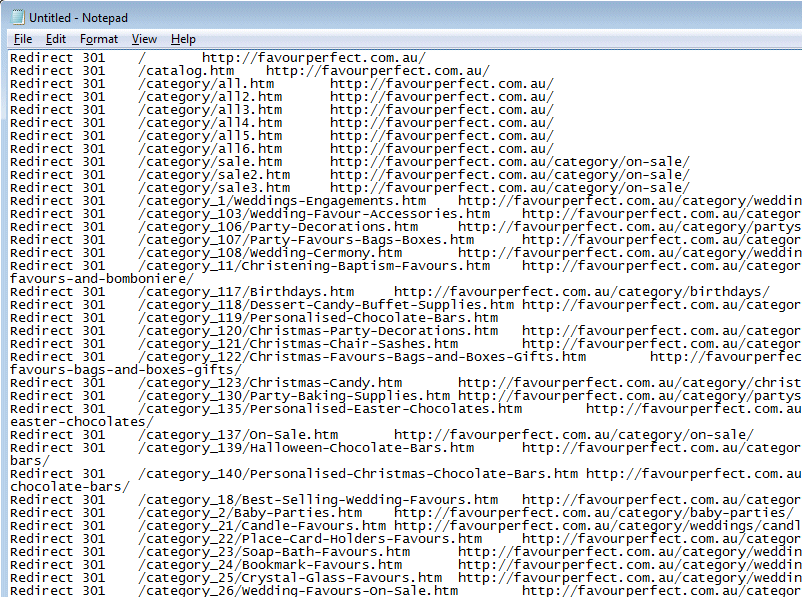Click /category/all3.htm path

pyautogui.click(x=210, y=110)
